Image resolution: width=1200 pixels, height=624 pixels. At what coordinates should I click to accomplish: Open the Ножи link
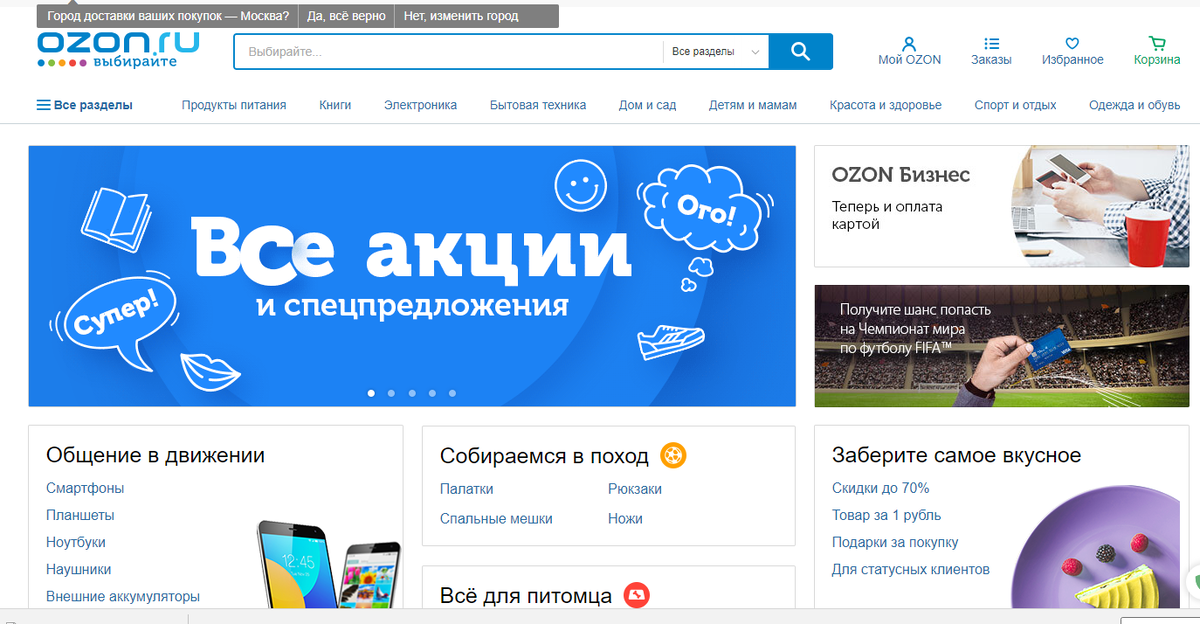pyautogui.click(x=625, y=519)
